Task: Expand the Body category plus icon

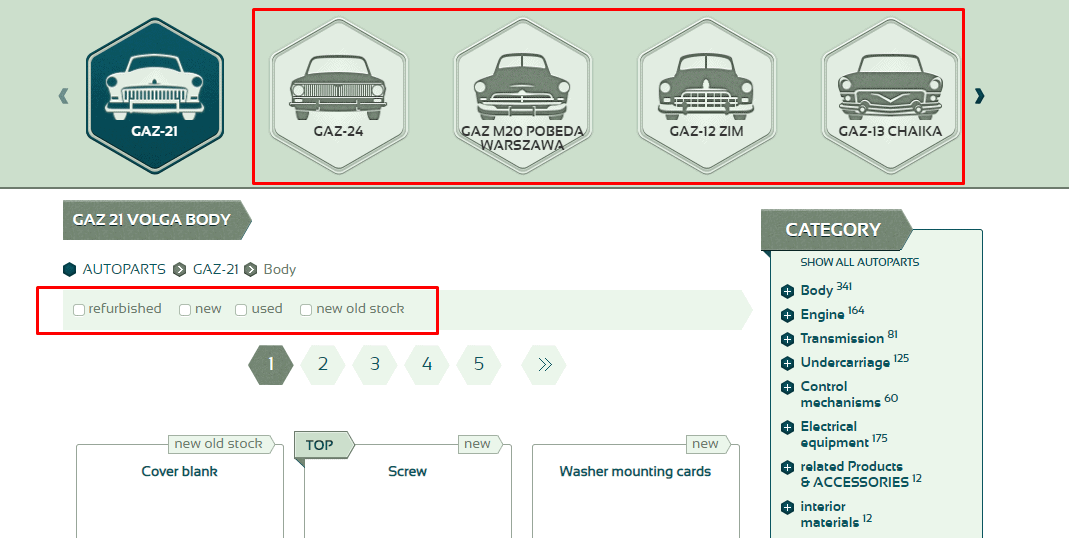Action: point(787,291)
